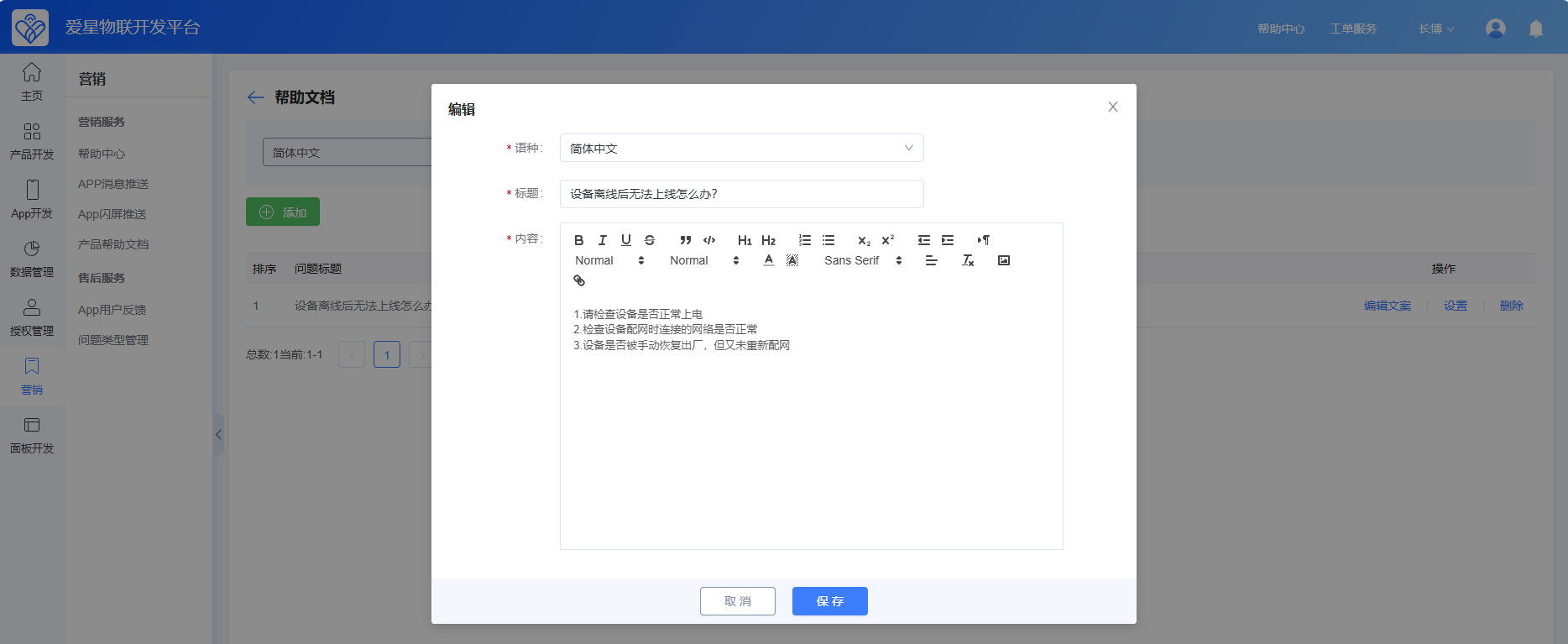Go to page 1 in pagination
Screen dimensions: 1568x644
point(387,354)
